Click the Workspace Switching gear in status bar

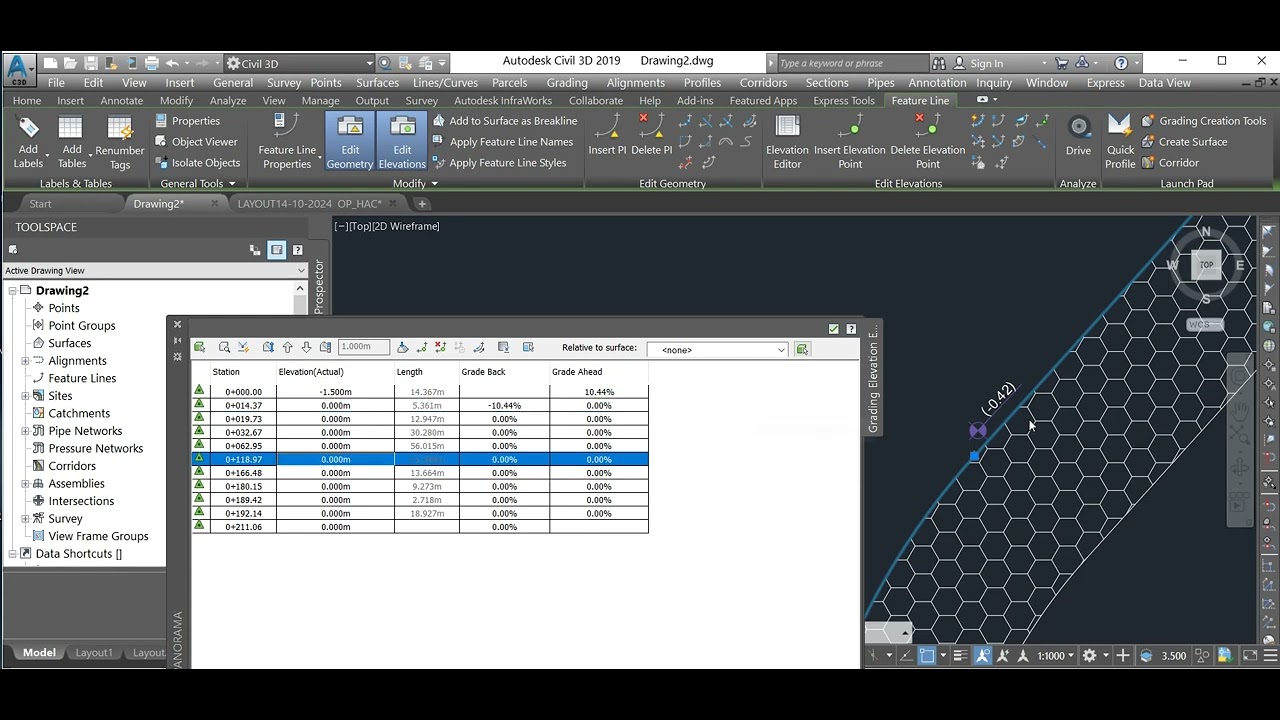pos(1090,656)
